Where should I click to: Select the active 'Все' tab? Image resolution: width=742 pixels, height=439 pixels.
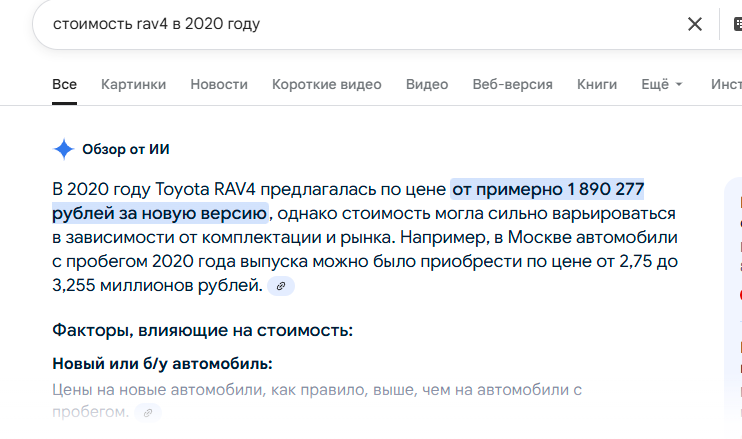(x=64, y=84)
